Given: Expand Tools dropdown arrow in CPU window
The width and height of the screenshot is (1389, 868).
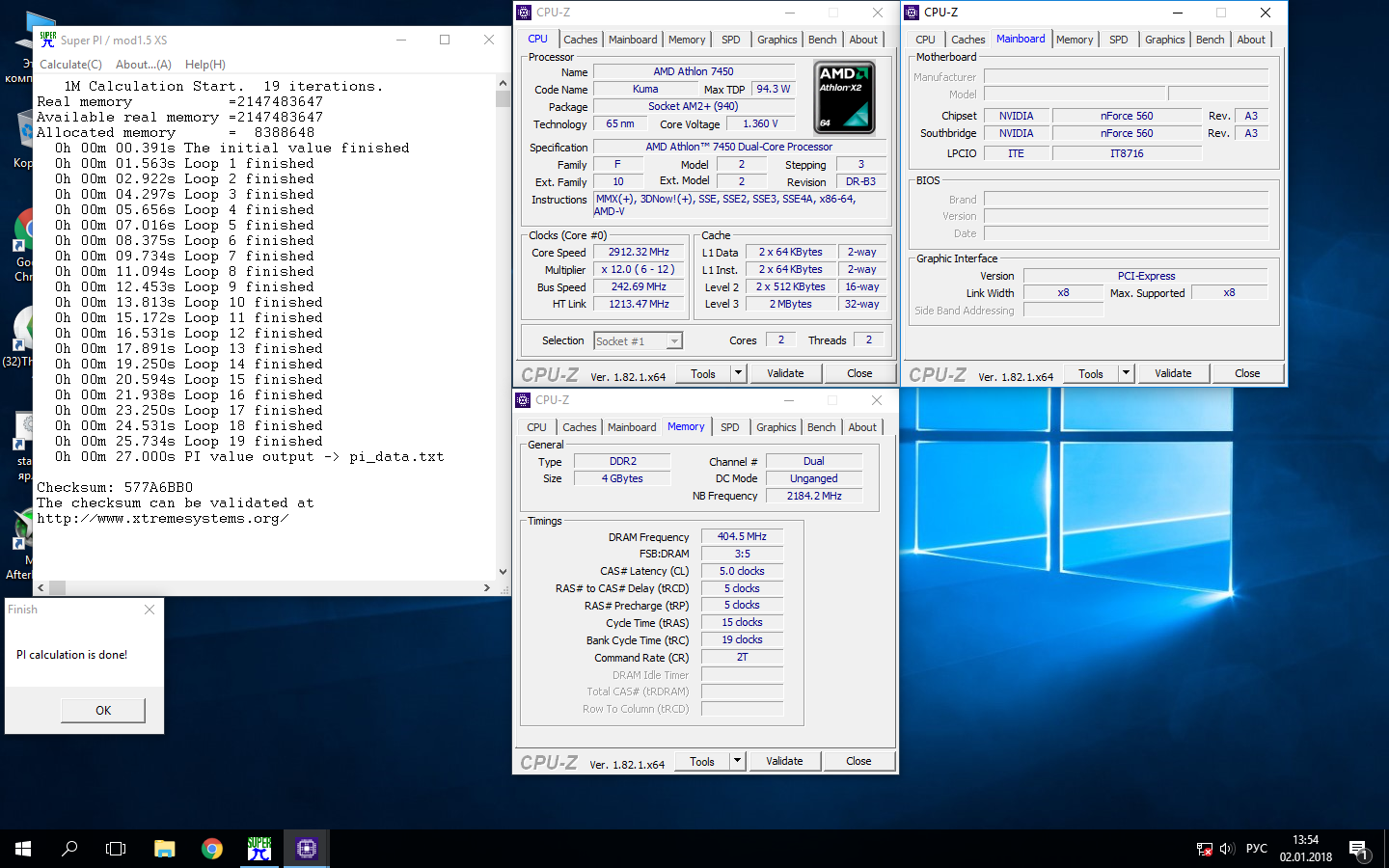Looking at the screenshot, I should click(x=738, y=373).
